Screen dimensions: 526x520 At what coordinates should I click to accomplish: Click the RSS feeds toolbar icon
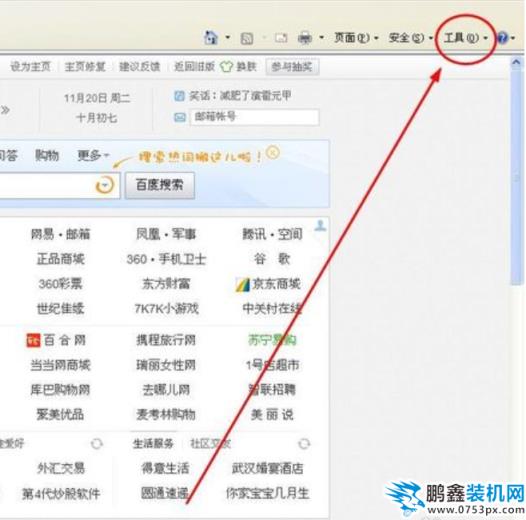[247, 38]
